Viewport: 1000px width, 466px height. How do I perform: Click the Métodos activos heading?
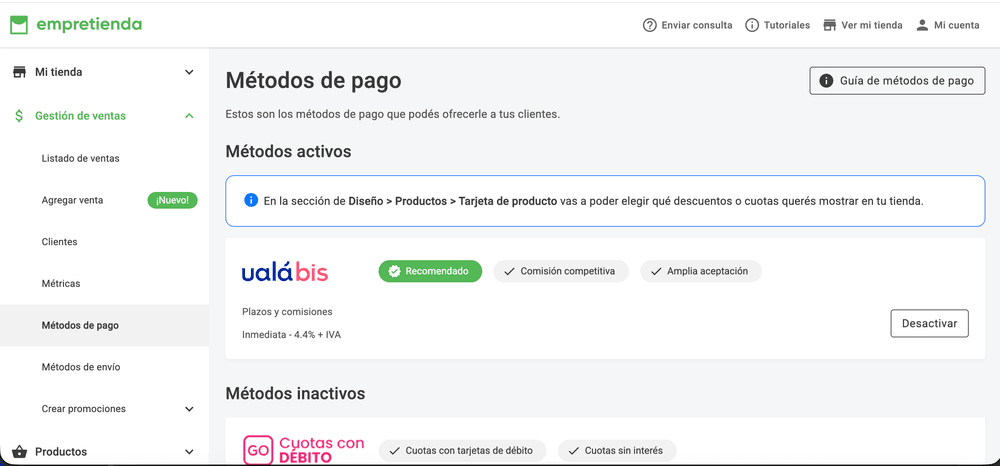(x=288, y=152)
